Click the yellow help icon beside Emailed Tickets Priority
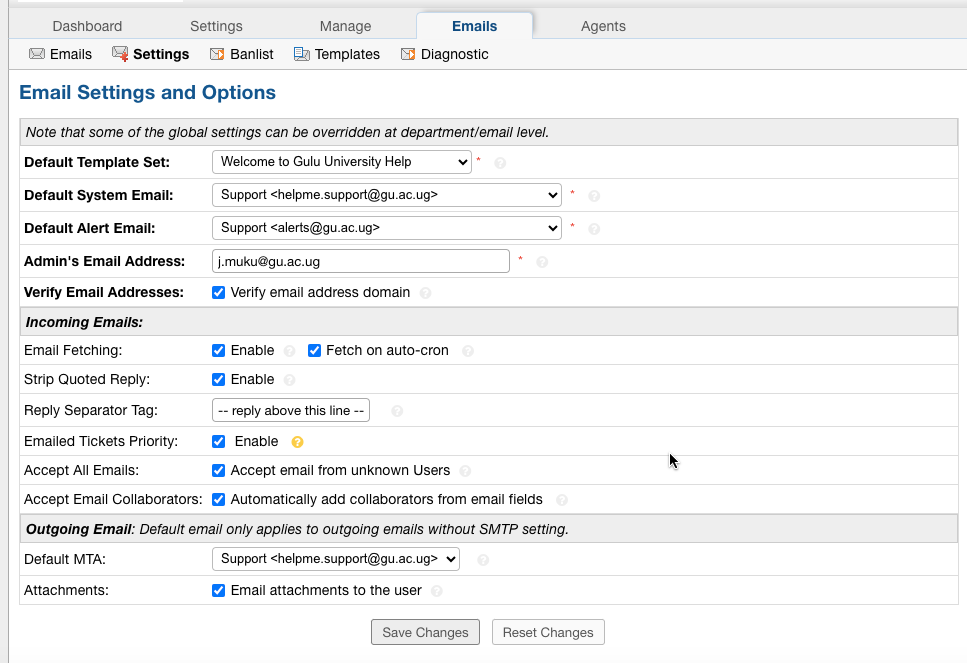 tap(297, 442)
